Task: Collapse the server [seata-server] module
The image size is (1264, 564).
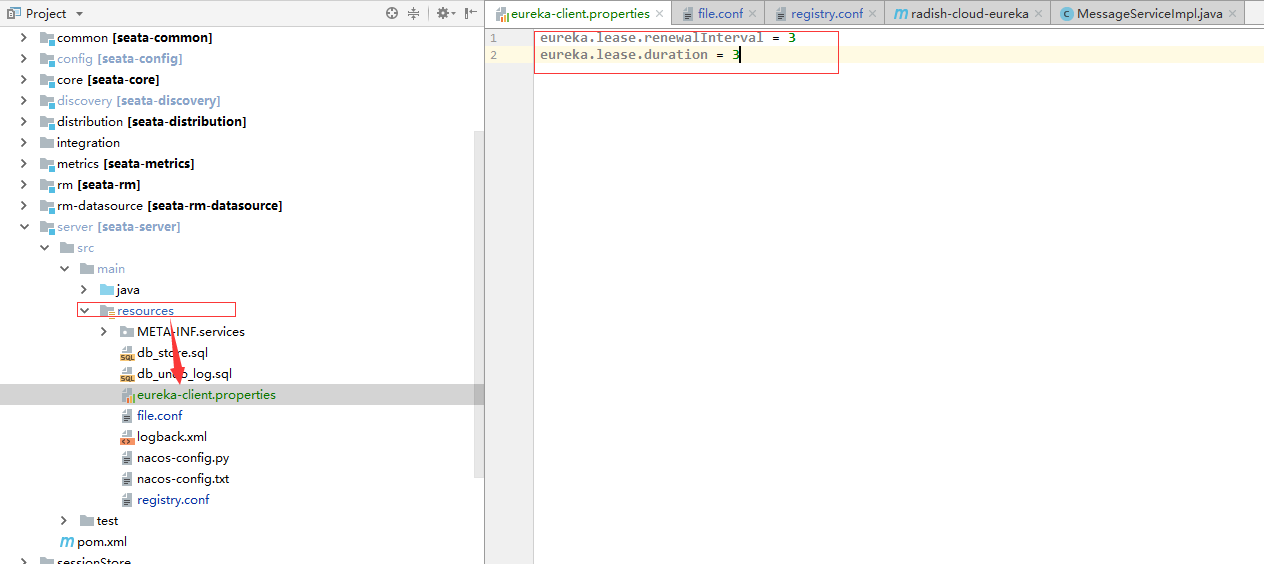Action: pos(24,226)
